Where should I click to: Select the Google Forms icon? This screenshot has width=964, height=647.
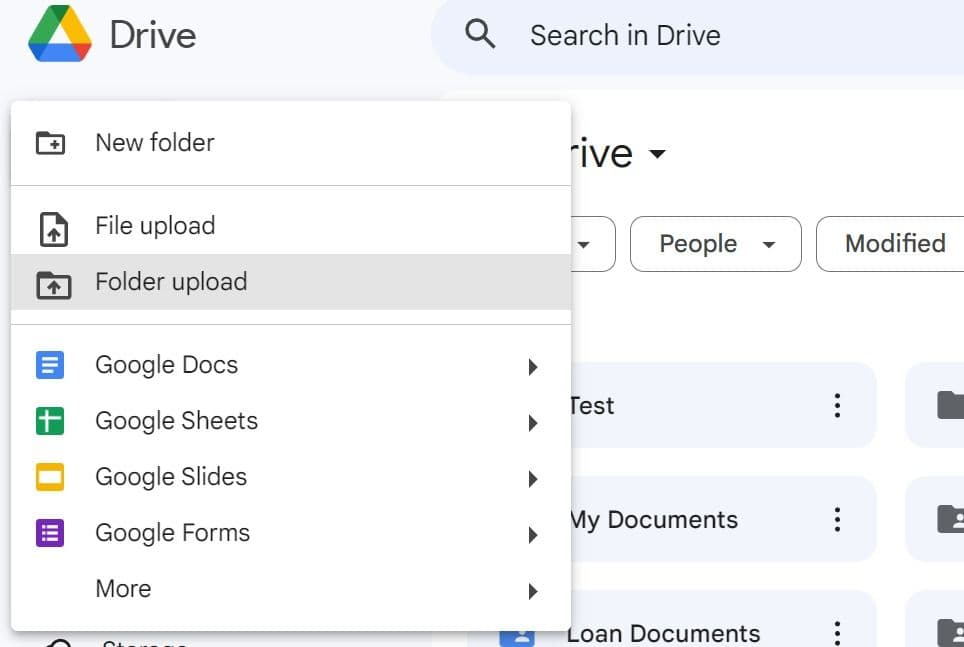click(52, 533)
